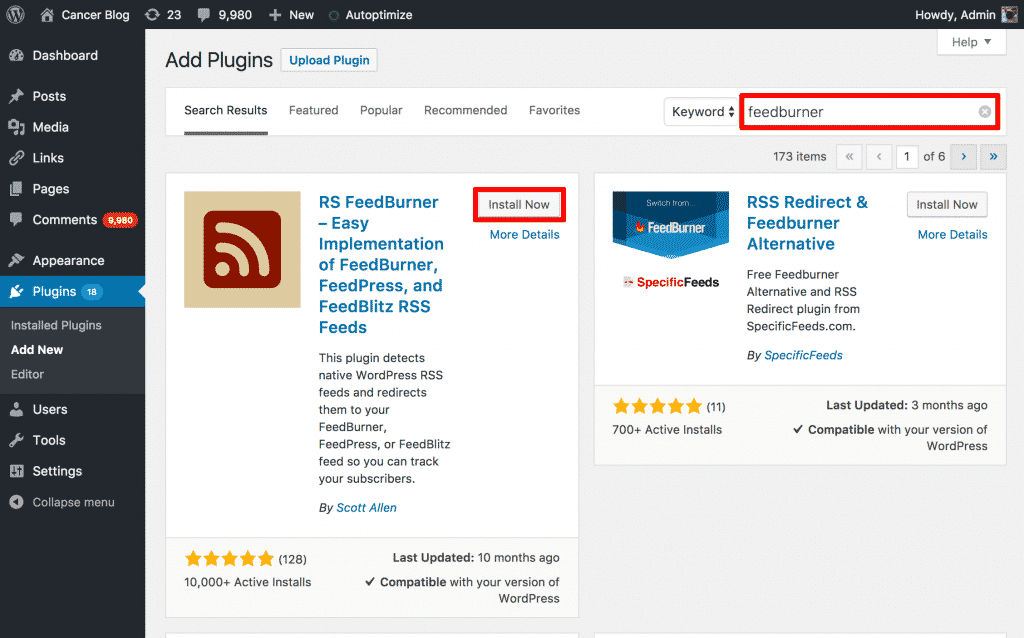Select the Plugins plug icon
Image resolution: width=1024 pixels, height=638 pixels.
click(x=18, y=291)
